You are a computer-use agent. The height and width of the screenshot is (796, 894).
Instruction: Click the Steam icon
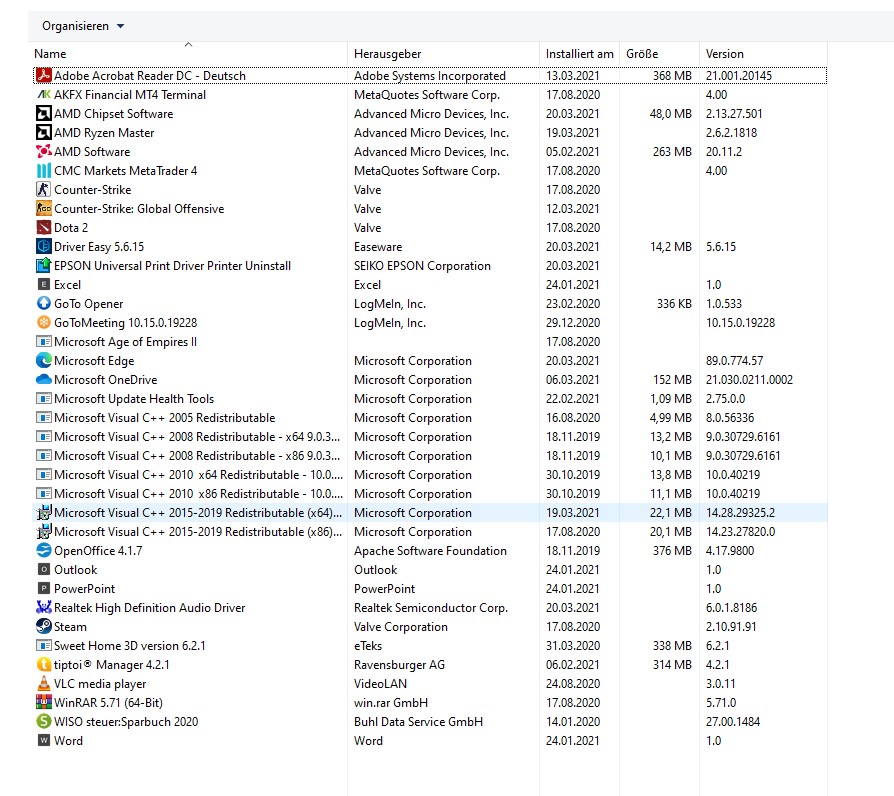tap(43, 627)
